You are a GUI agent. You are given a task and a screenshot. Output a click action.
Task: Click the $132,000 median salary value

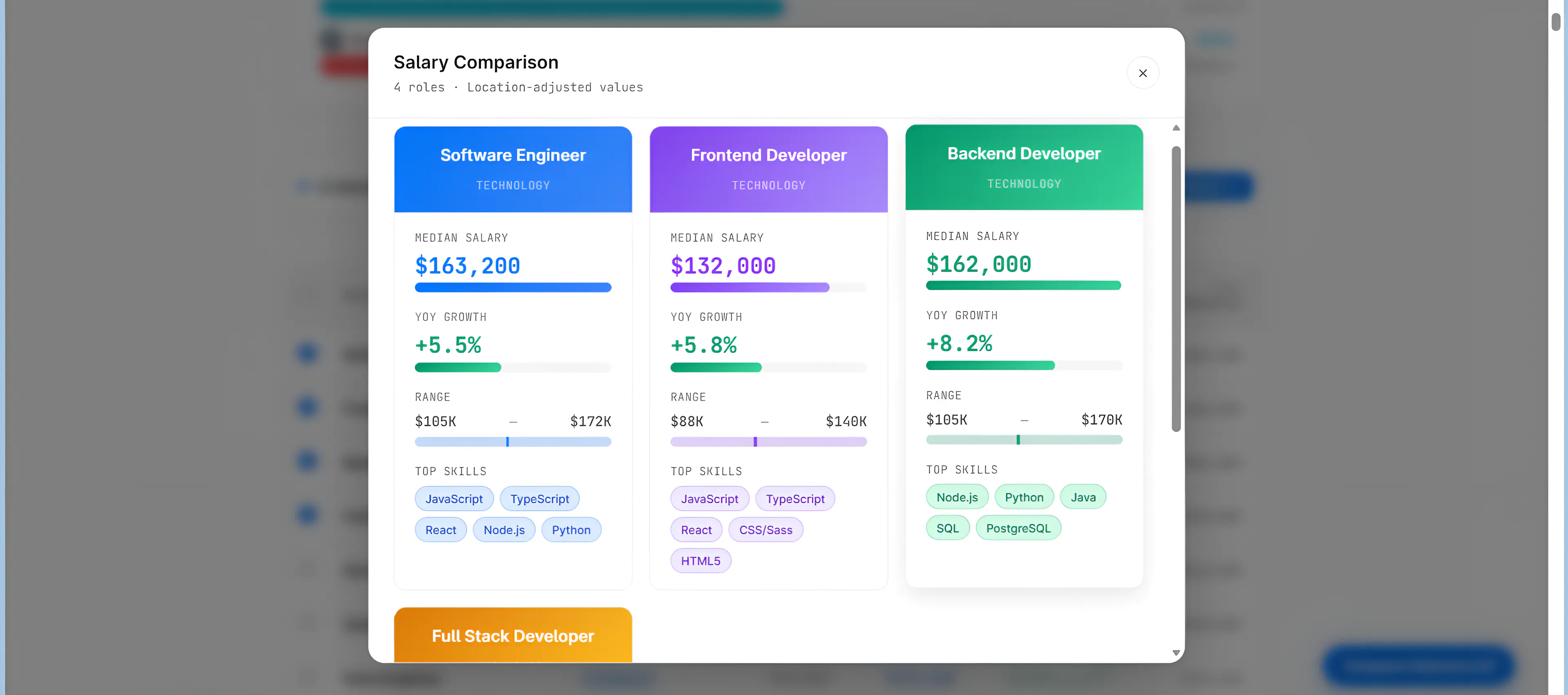[723, 265]
